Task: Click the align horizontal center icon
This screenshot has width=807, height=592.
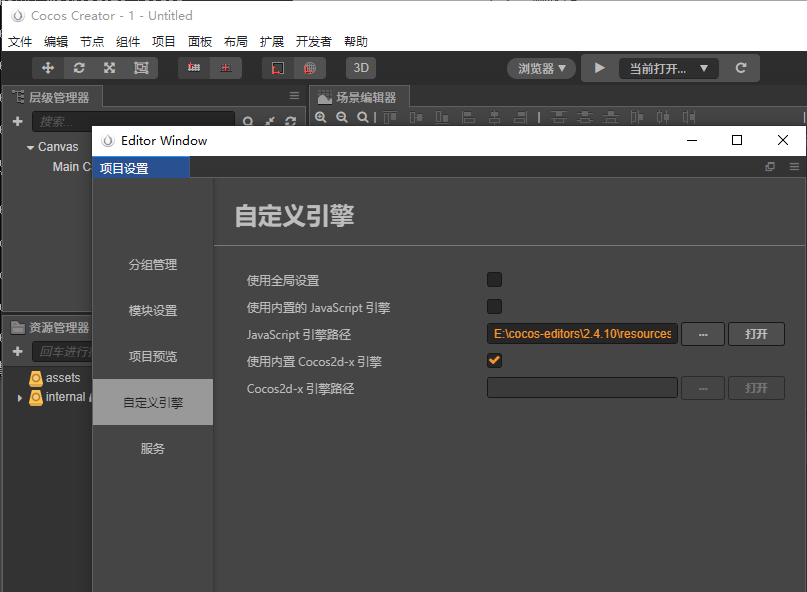Action: [495, 117]
